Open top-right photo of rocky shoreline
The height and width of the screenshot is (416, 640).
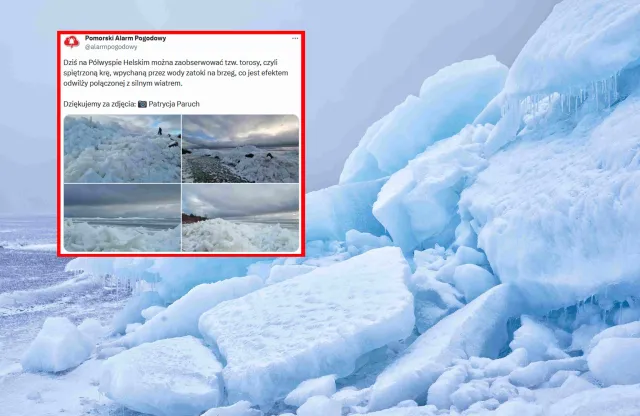coord(240,149)
